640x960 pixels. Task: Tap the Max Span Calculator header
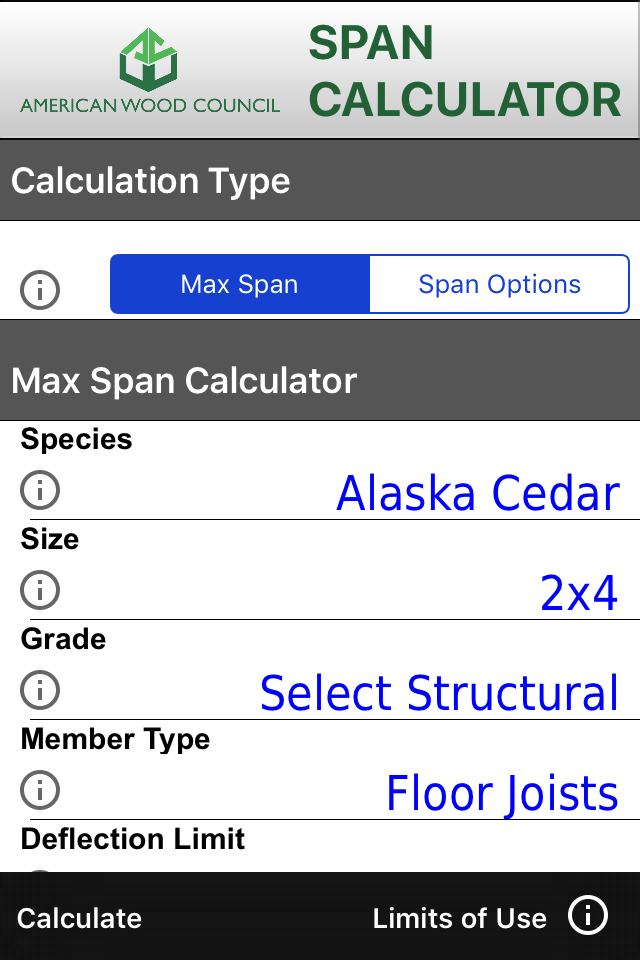pos(184,381)
